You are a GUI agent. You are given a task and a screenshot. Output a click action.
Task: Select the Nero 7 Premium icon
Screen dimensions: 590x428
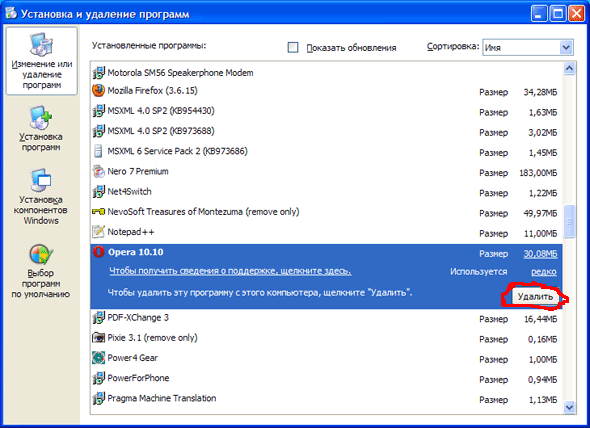(98, 172)
